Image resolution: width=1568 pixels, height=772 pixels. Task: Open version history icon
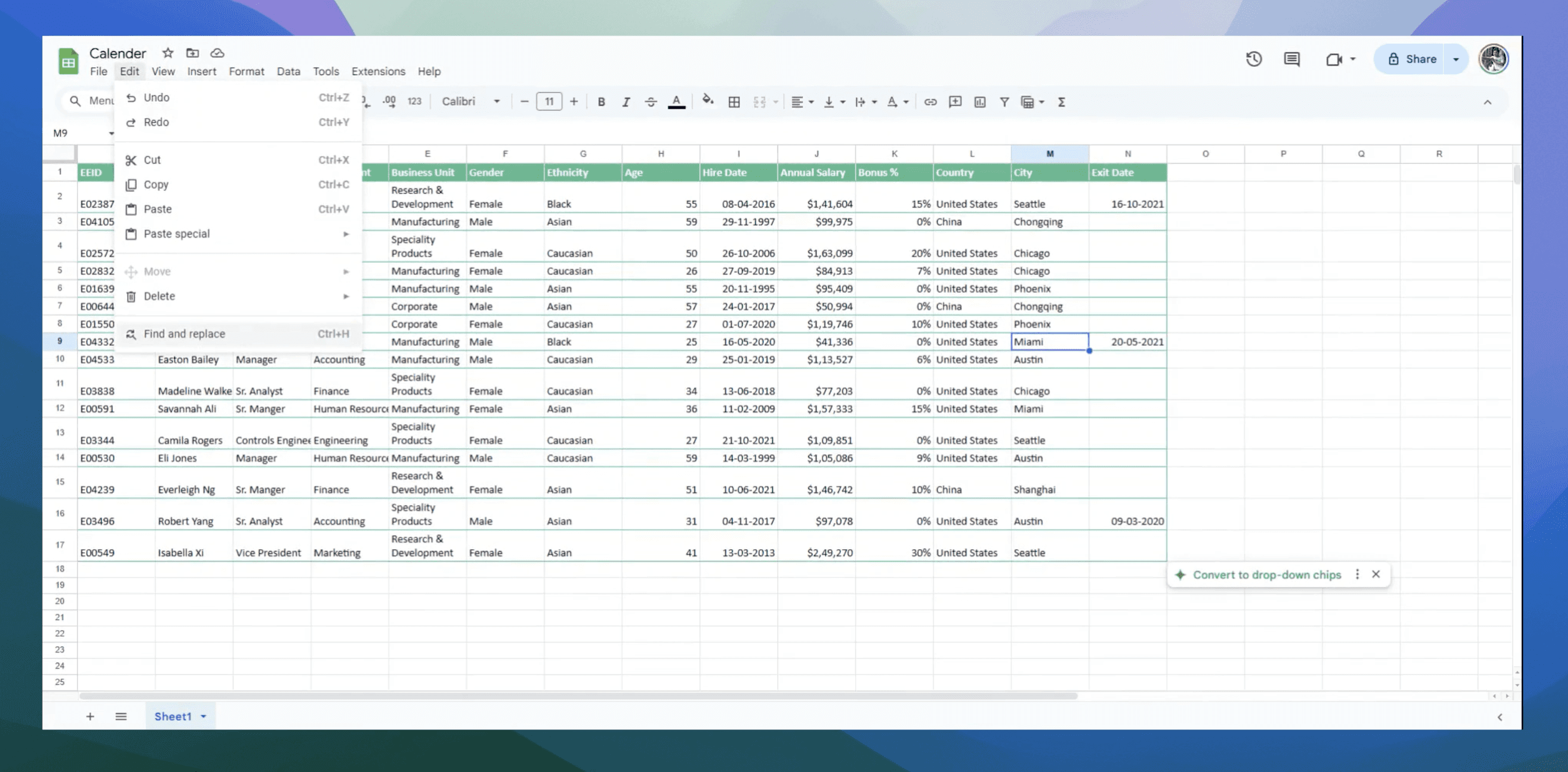point(1254,59)
